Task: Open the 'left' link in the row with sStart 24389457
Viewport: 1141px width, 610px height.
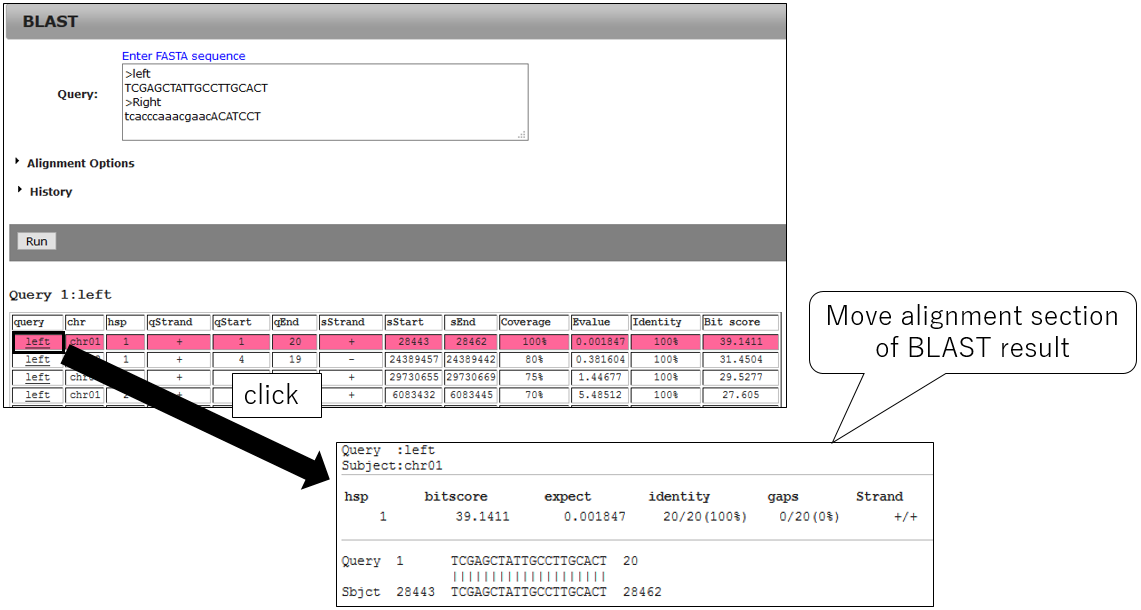Action: click(38, 360)
